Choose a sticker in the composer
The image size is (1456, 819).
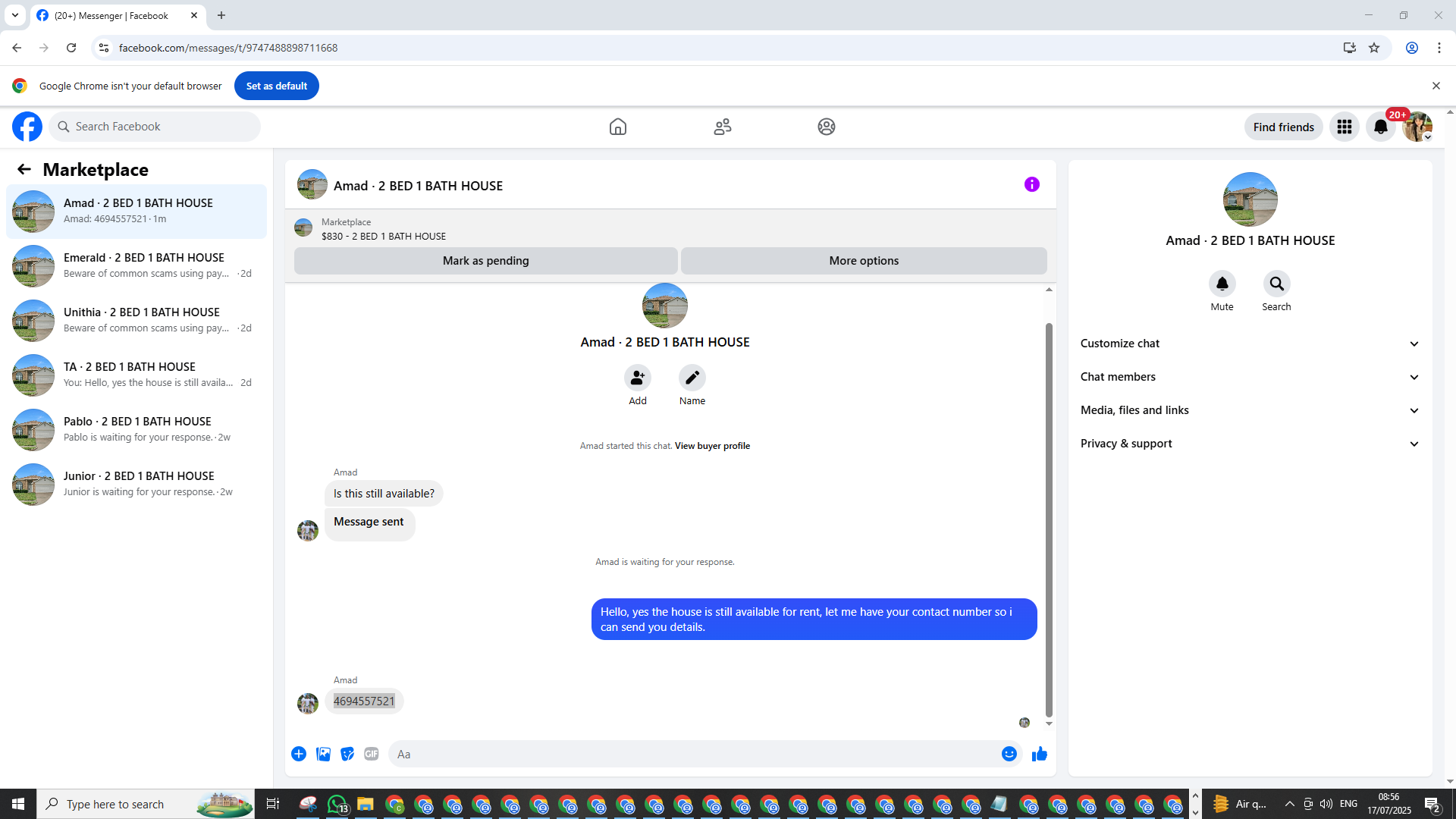click(x=347, y=754)
